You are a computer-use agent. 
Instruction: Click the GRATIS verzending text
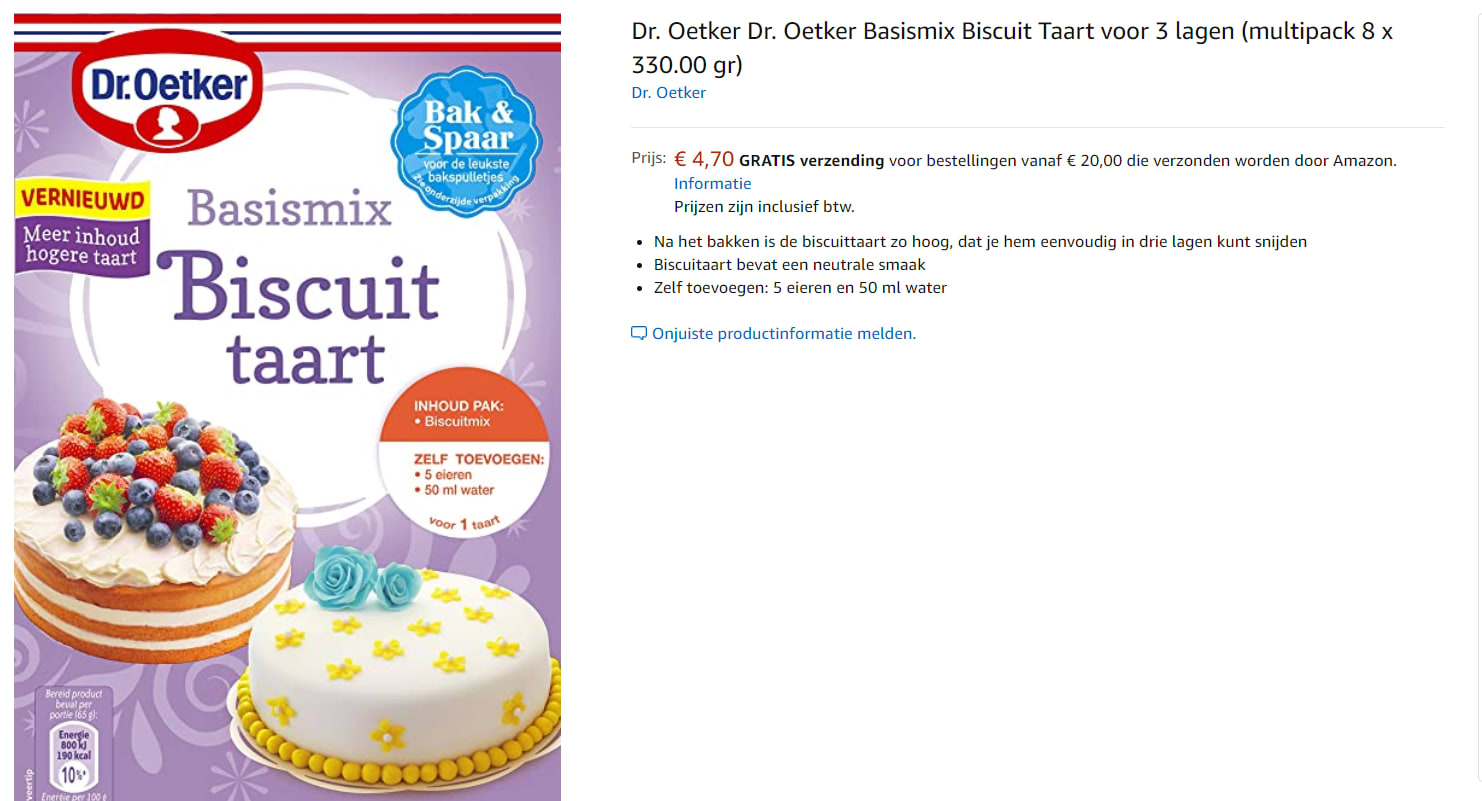click(811, 161)
